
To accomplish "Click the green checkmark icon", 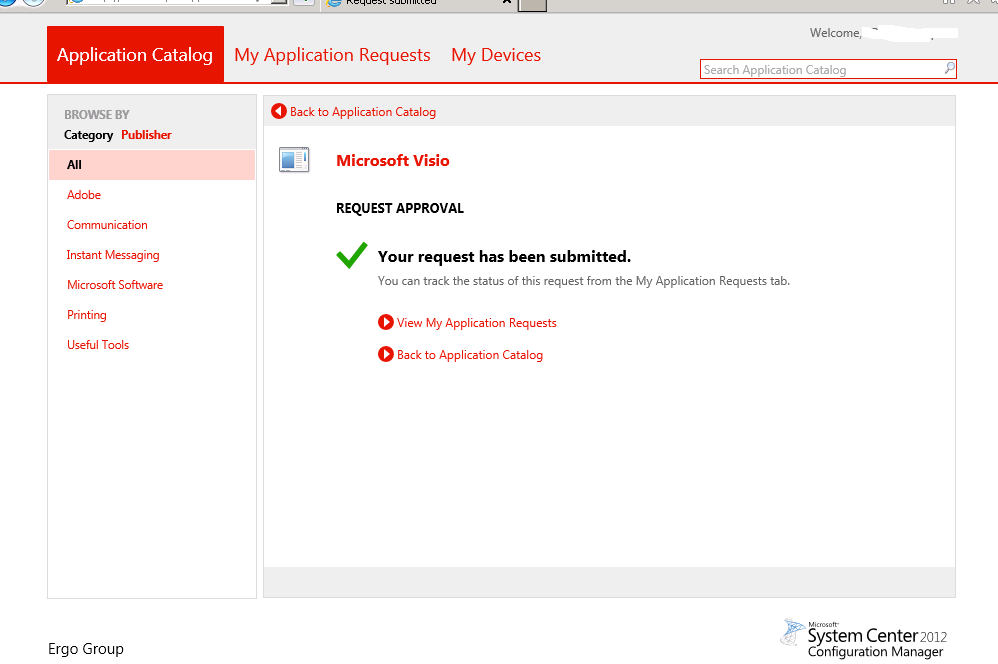I will [x=352, y=256].
